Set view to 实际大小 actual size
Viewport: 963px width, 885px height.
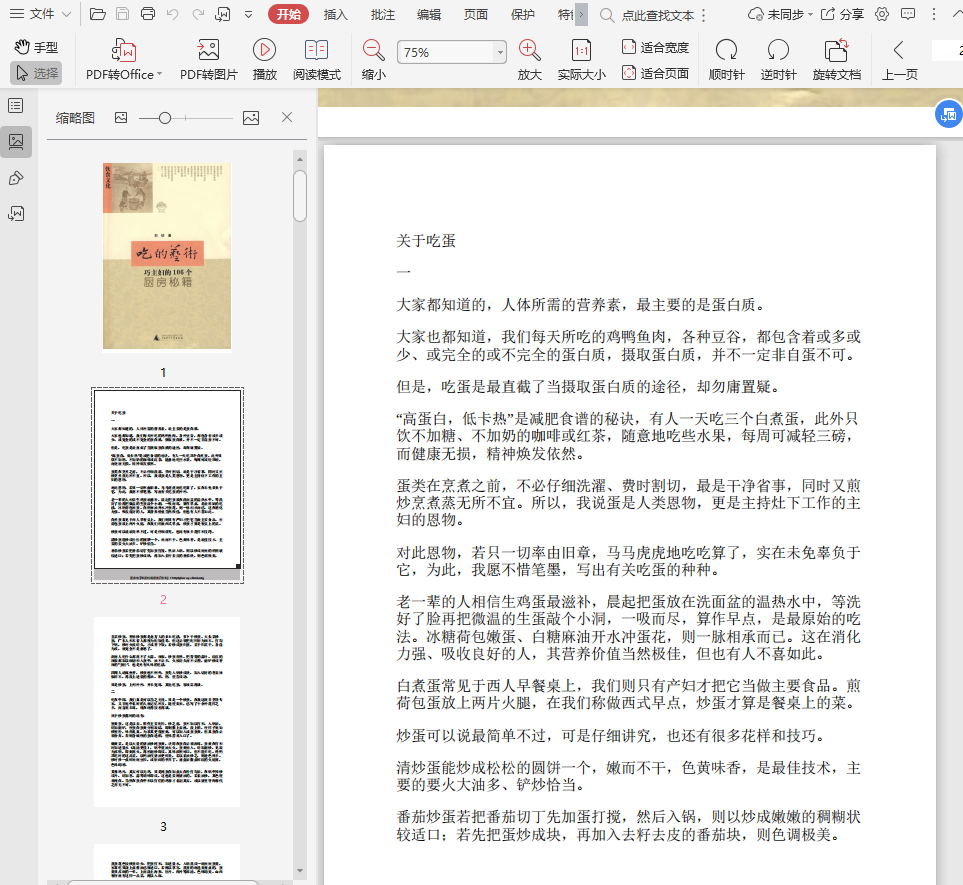tap(581, 60)
